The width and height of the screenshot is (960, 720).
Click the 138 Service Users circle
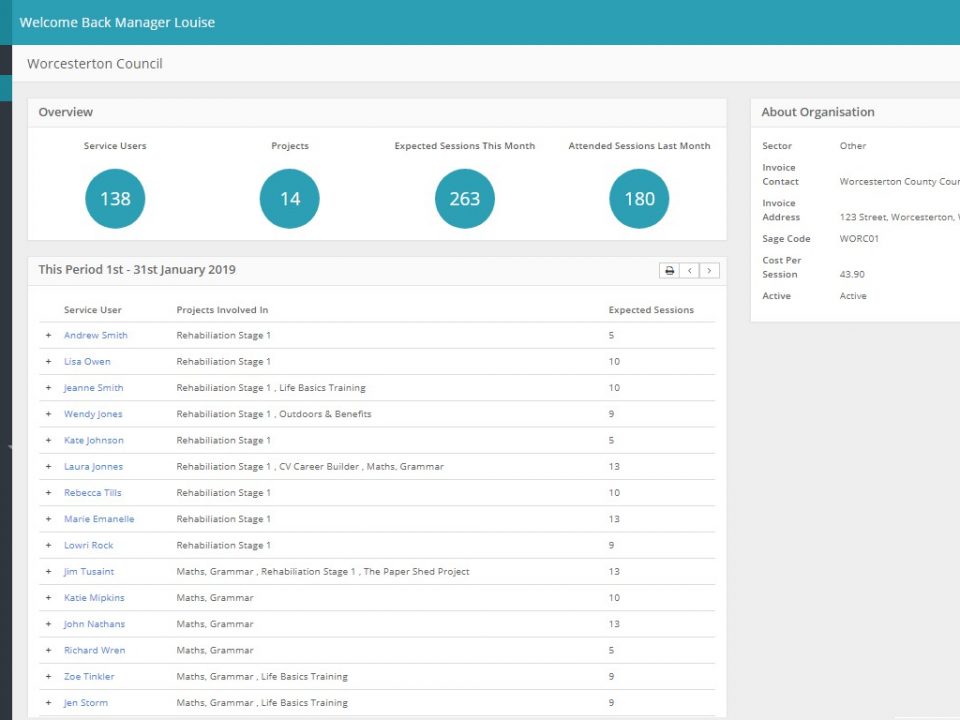(x=115, y=199)
